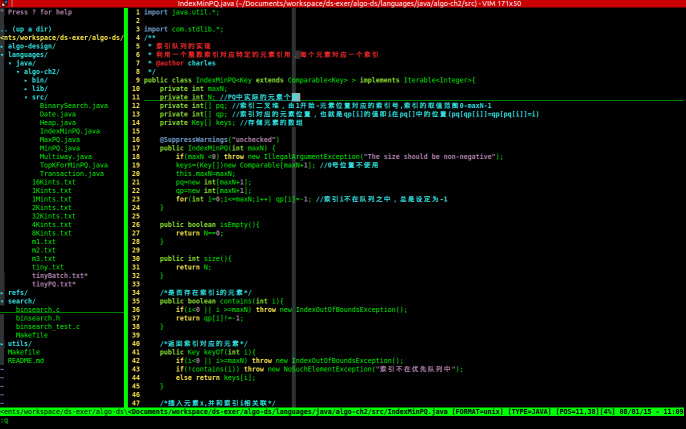The image size is (686, 429).
Task: Click the 'import com.stdlib.*;' line
Action: [184, 29]
